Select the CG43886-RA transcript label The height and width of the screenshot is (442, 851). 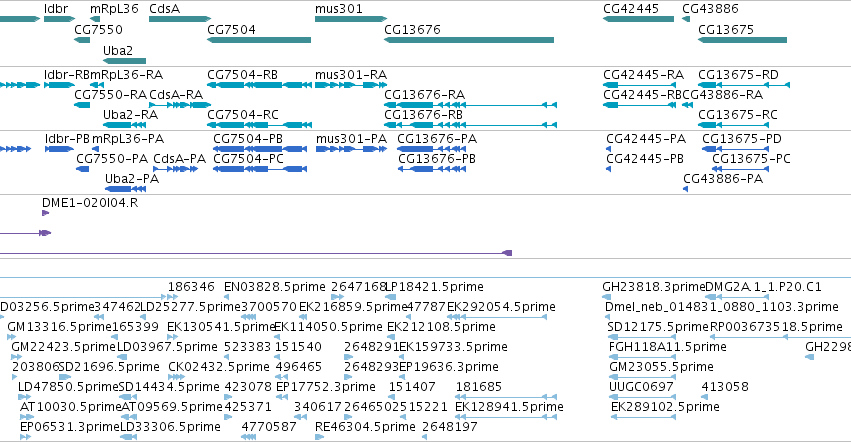723,94
